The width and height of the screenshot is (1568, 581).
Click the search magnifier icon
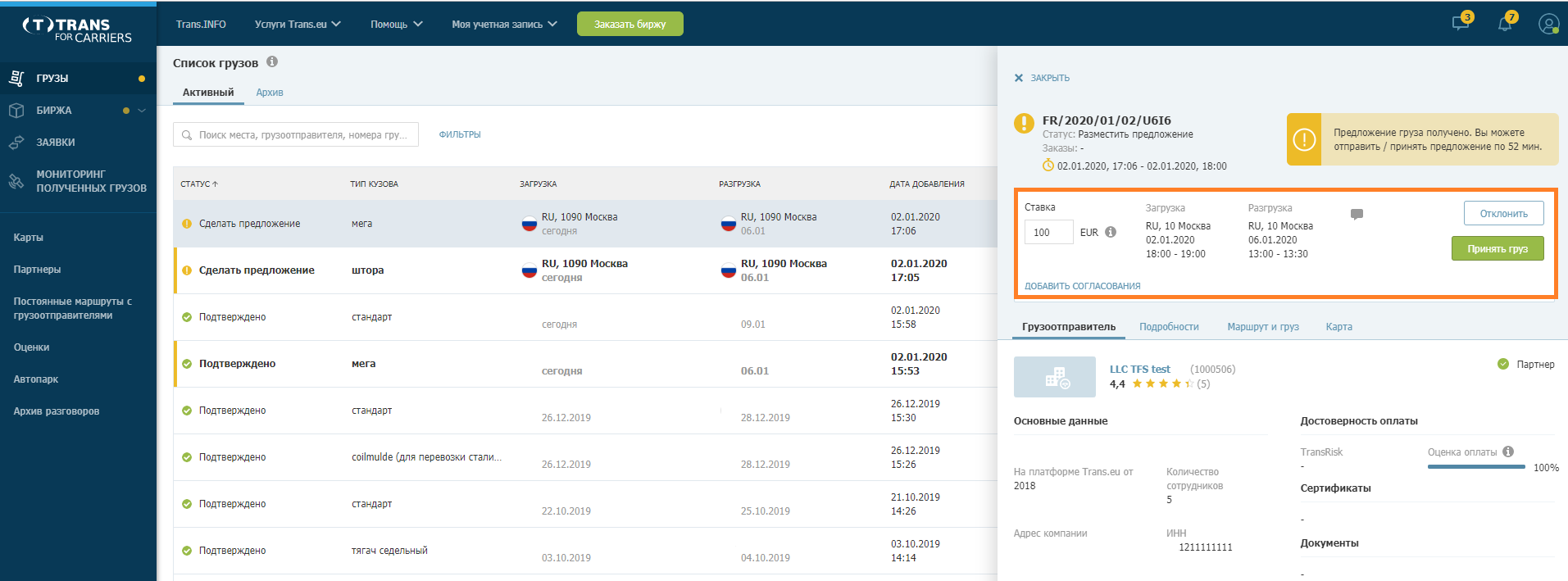pyautogui.click(x=187, y=135)
